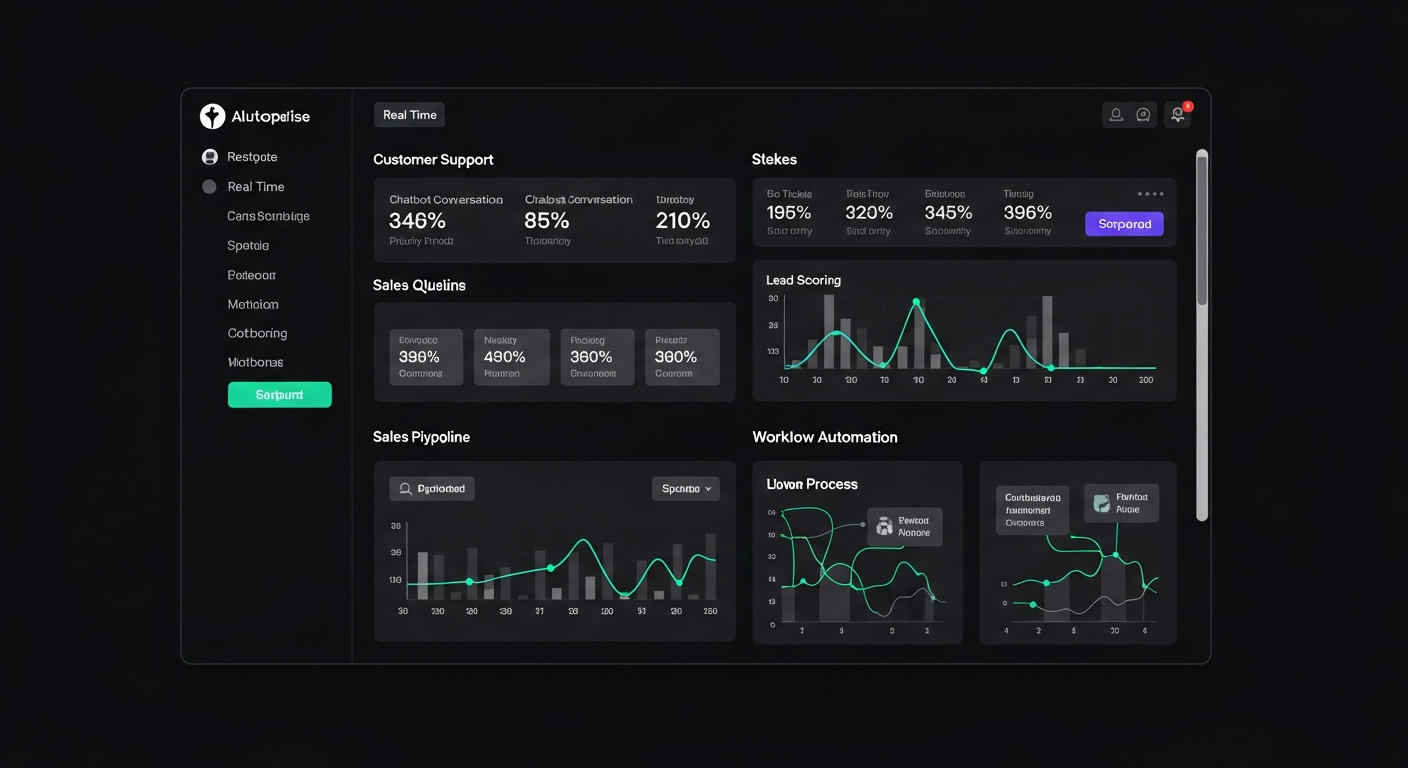Navigate to Cotboring in the sidebar
This screenshot has width=1408, height=768.
pos(257,333)
